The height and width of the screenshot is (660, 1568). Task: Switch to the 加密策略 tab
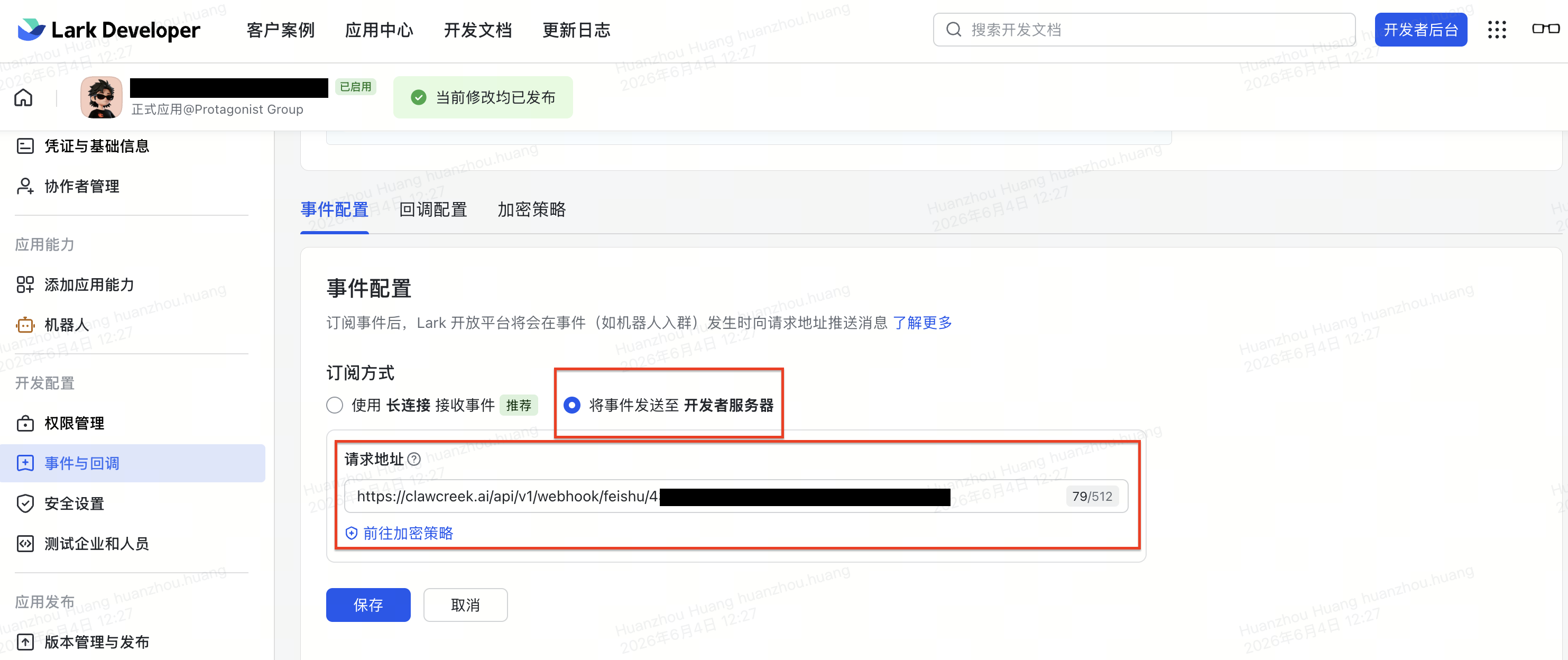click(x=532, y=210)
